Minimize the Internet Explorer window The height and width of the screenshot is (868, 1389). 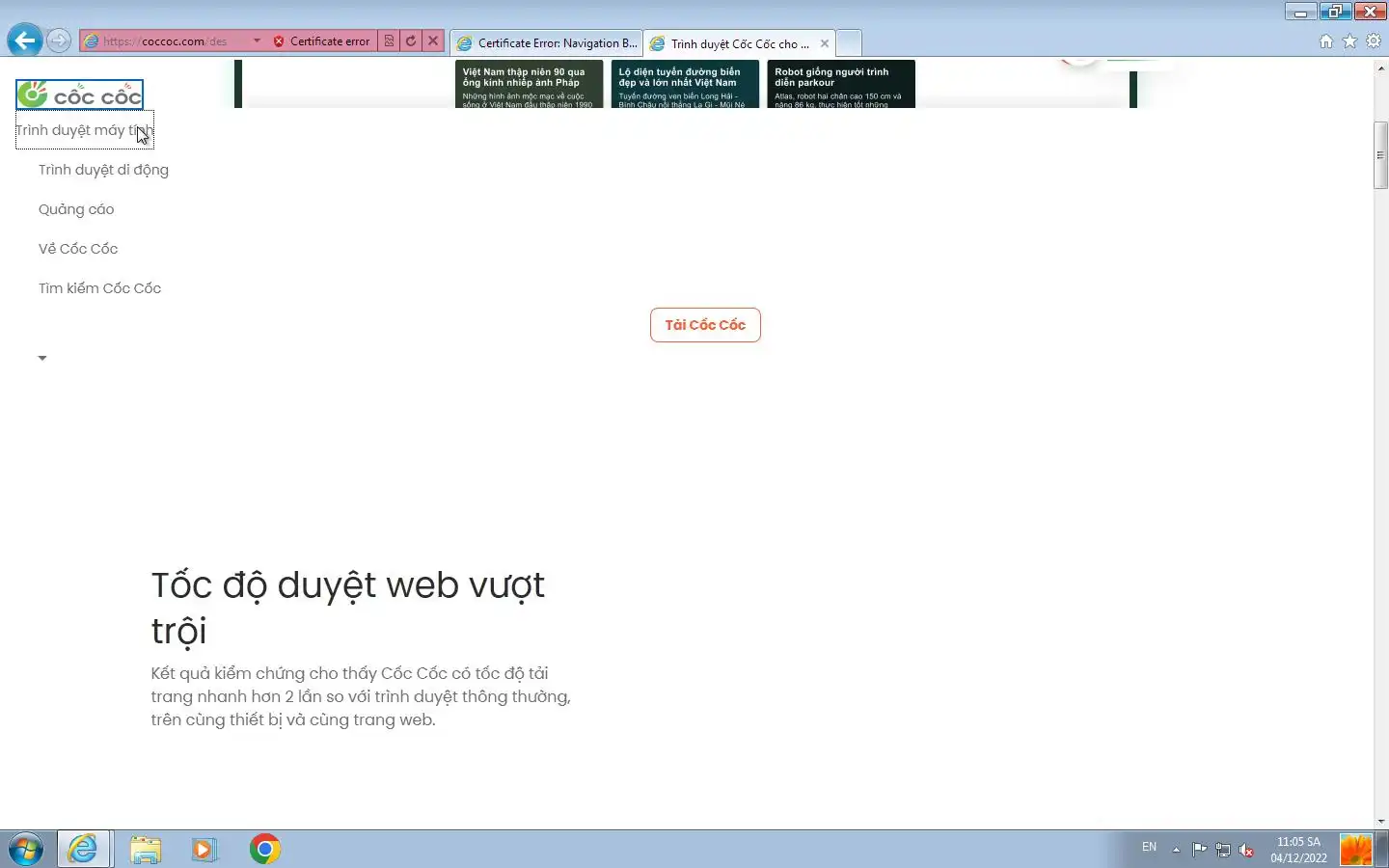pos(1300,12)
